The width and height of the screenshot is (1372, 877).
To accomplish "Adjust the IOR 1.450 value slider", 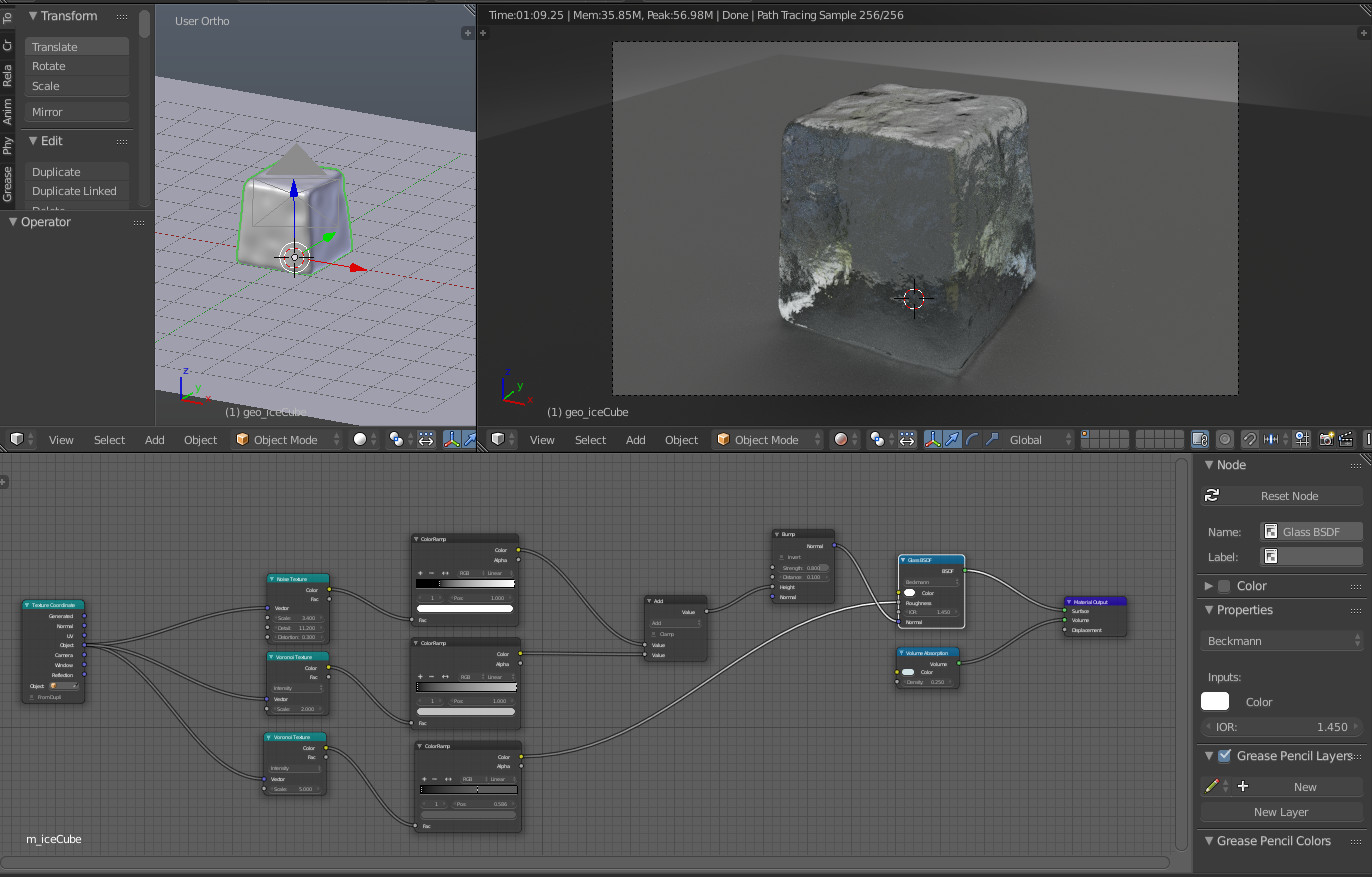I will 1282,727.
